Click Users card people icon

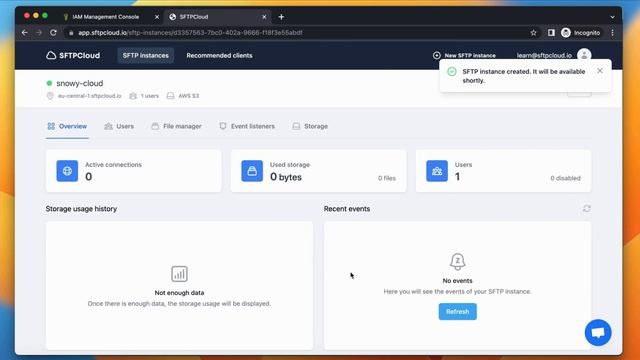point(437,171)
